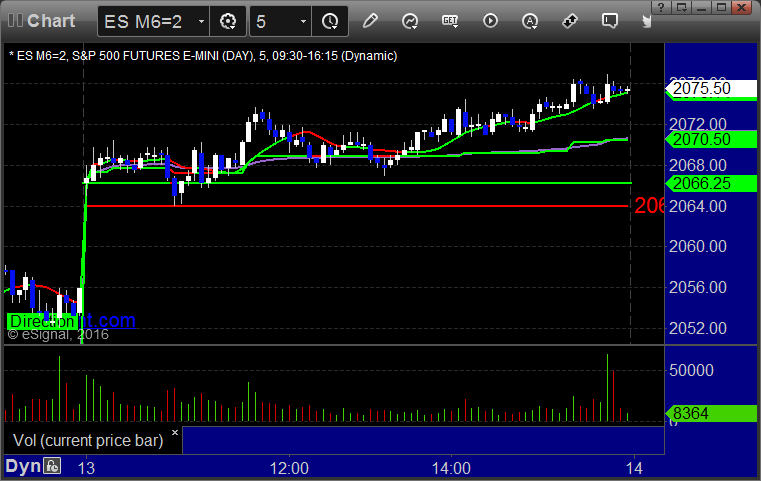Click the 2075.50 current price marker
Image resolution: width=761 pixels, height=481 pixels.
[711, 88]
